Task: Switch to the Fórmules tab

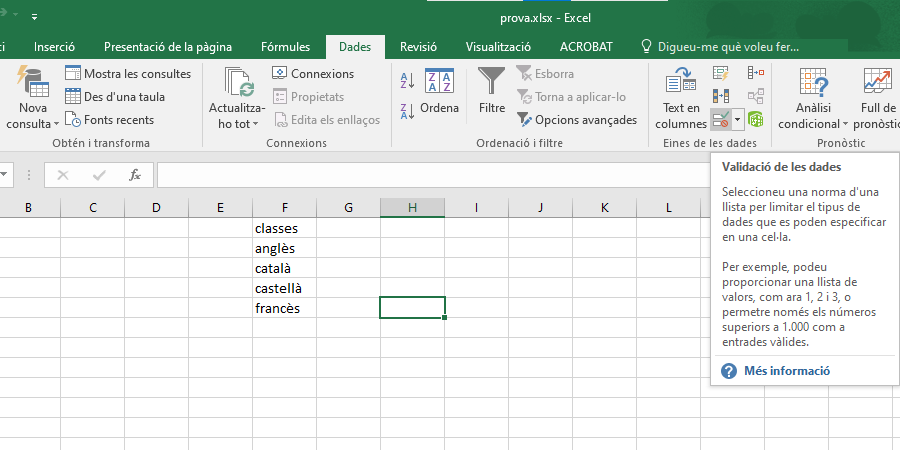Action: (x=285, y=46)
